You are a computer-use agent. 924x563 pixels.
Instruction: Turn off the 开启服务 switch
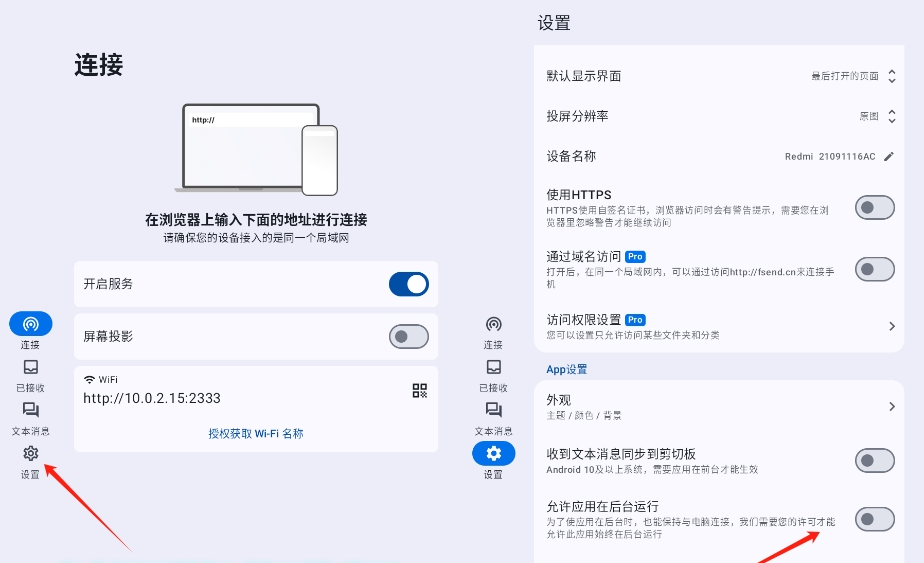click(x=409, y=284)
